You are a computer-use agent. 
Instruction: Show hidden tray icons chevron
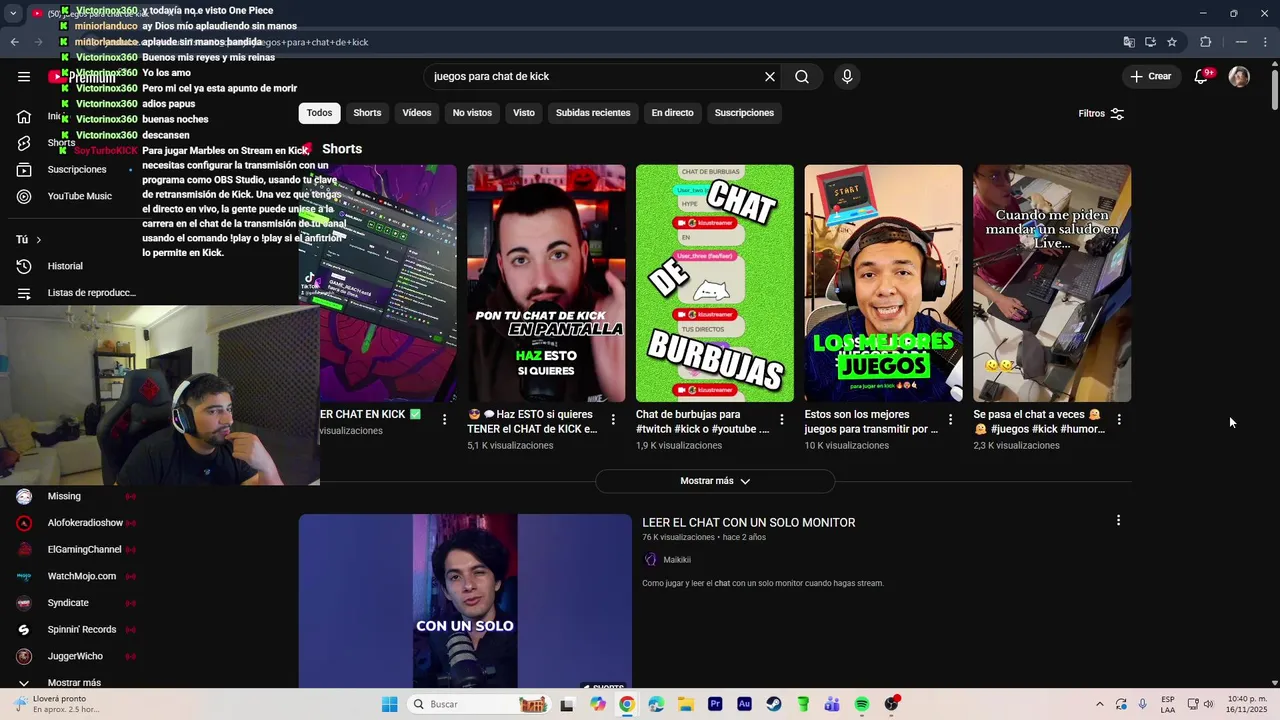[x=1100, y=704]
